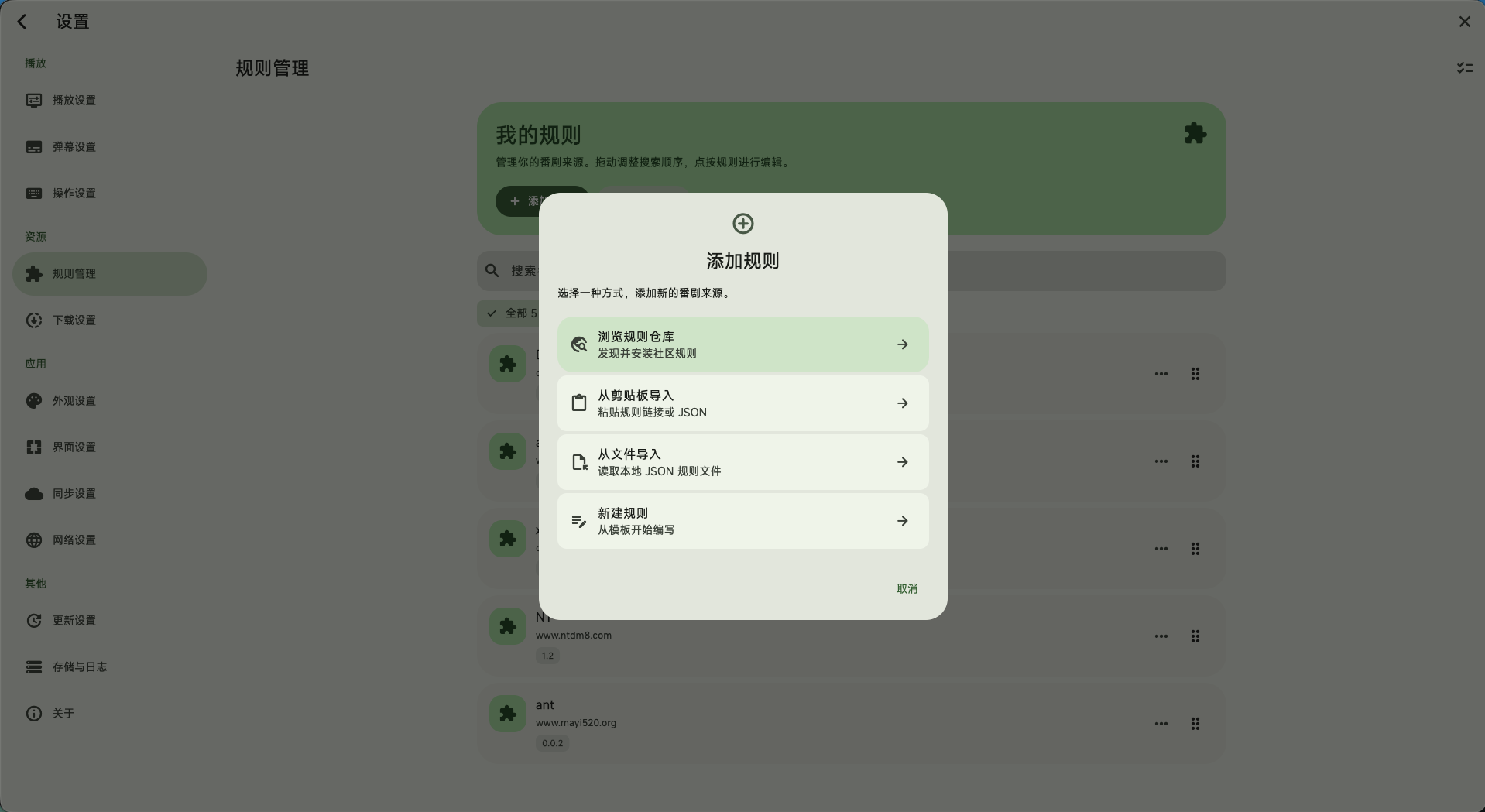
Task: Click the search-globe icon beside 浏览规则仓库
Action: pos(579,344)
